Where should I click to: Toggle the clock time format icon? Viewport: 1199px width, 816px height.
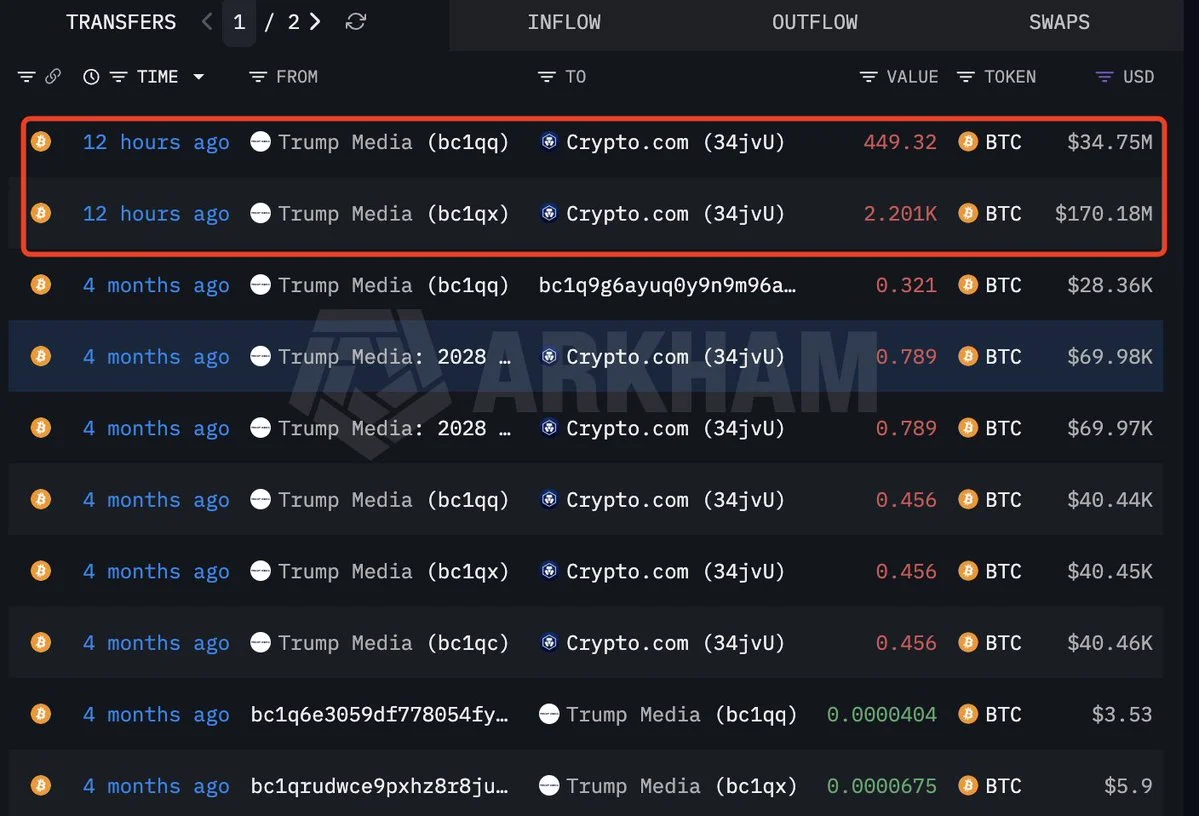[91, 76]
